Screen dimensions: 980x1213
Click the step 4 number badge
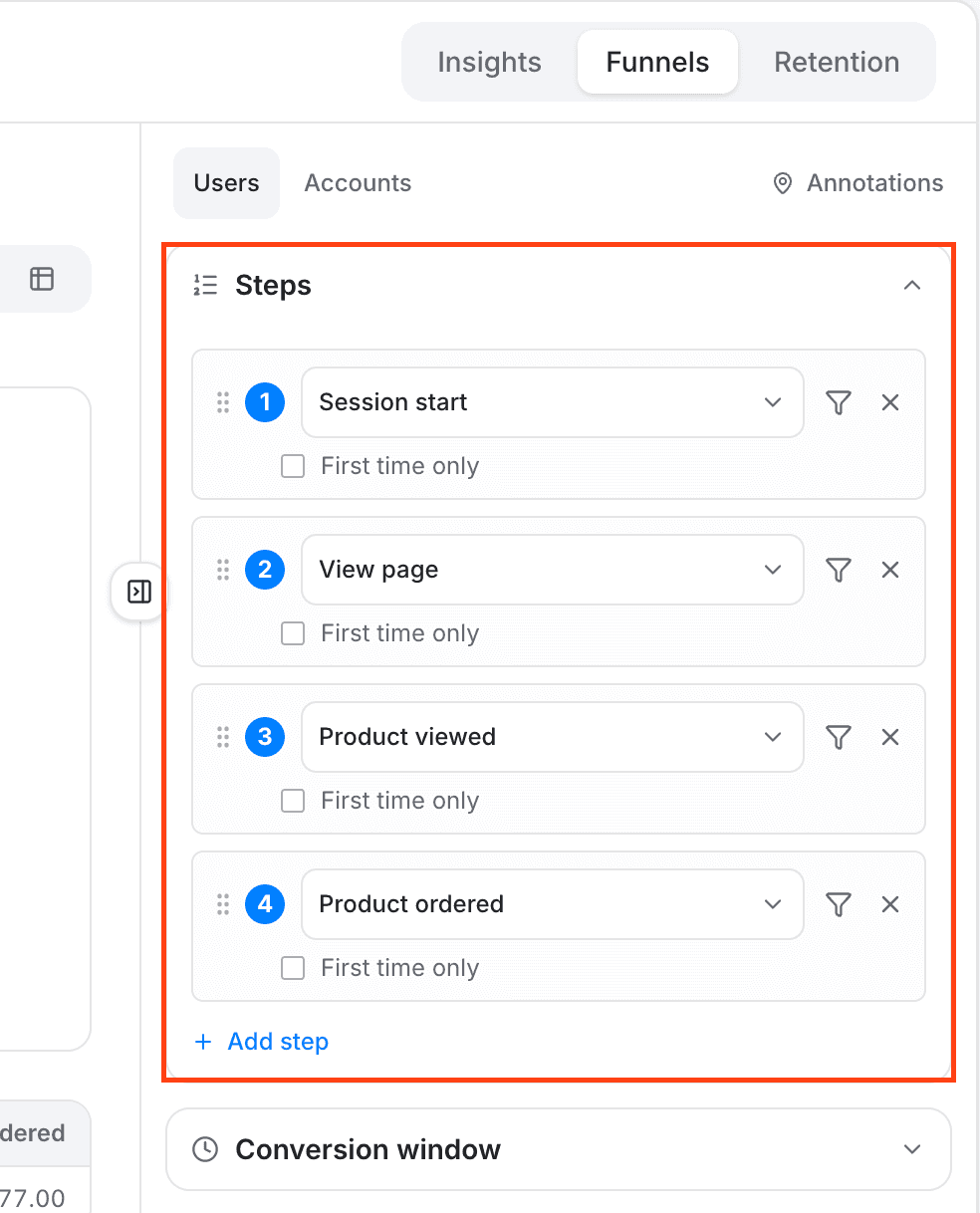265,904
